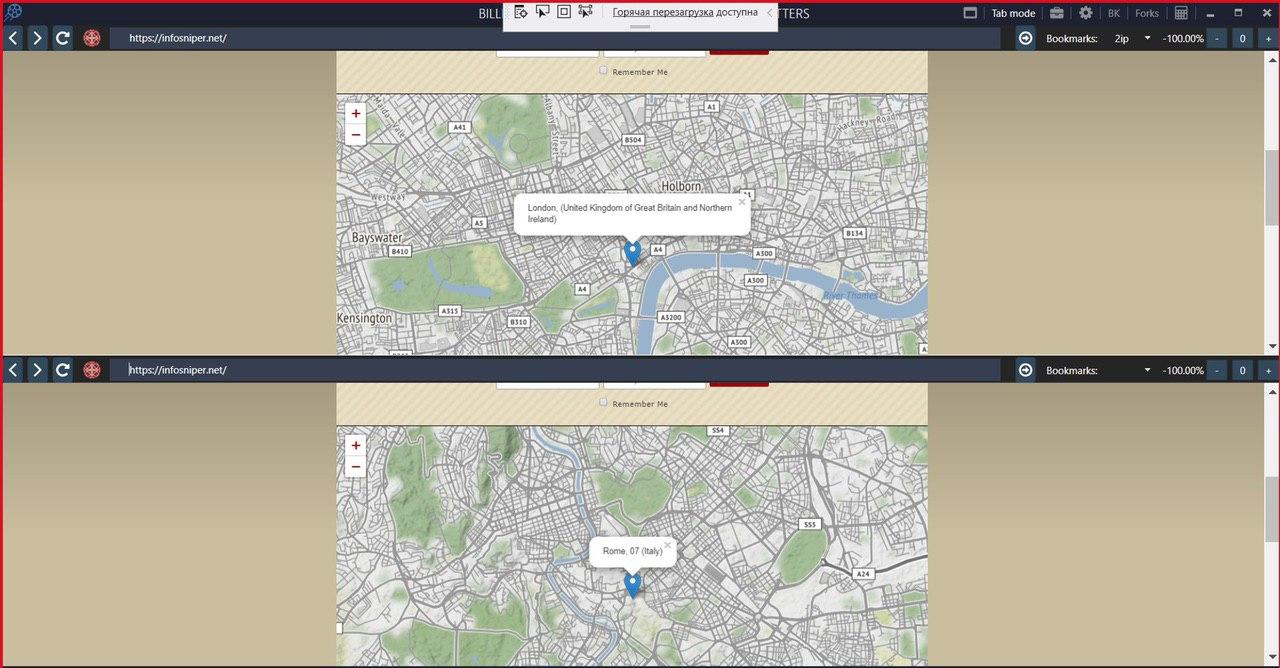Open the briefcase icon in title bar
The height and width of the screenshot is (668, 1280).
coord(1056,13)
